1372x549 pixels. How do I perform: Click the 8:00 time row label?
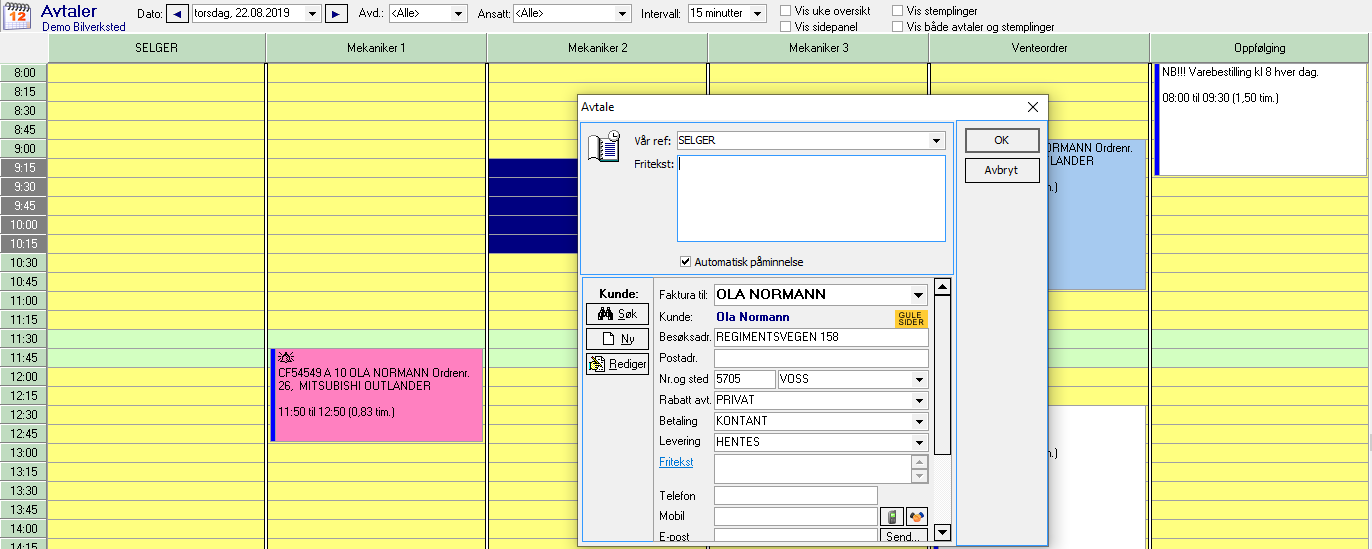pos(24,73)
